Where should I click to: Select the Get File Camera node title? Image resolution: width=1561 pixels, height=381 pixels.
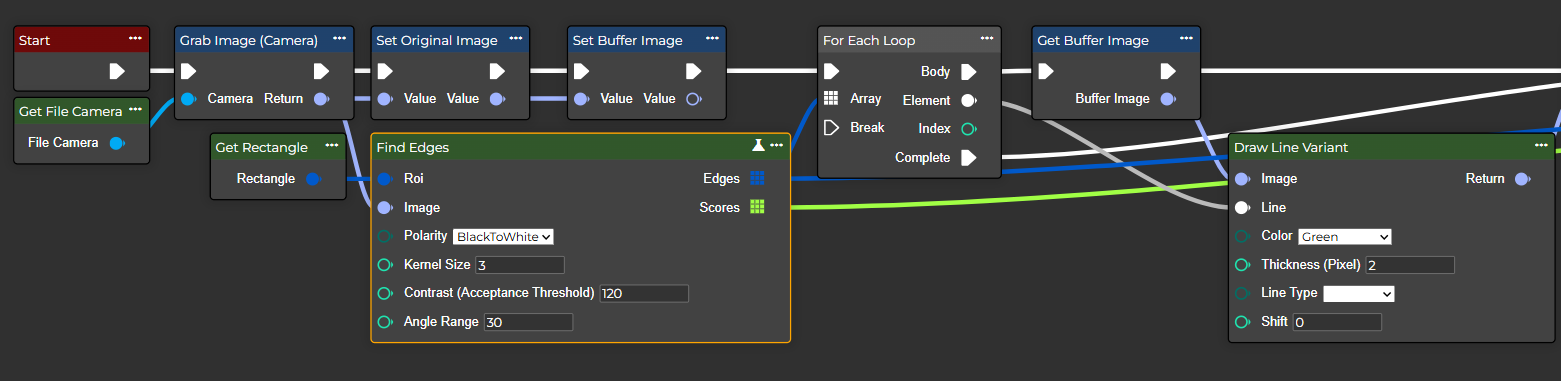[x=70, y=111]
